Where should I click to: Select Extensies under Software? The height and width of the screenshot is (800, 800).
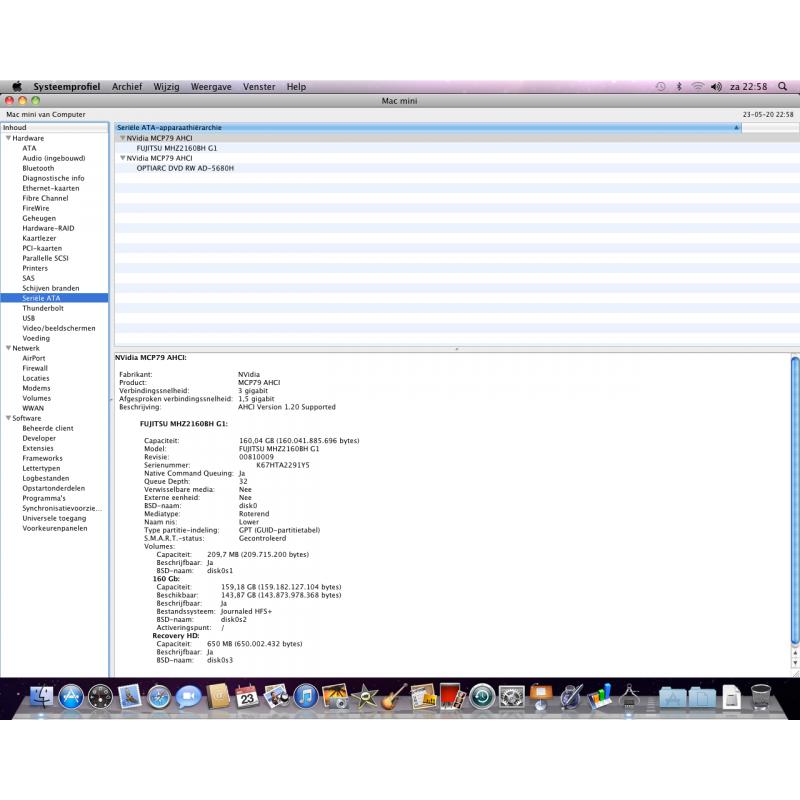tap(38, 448)
